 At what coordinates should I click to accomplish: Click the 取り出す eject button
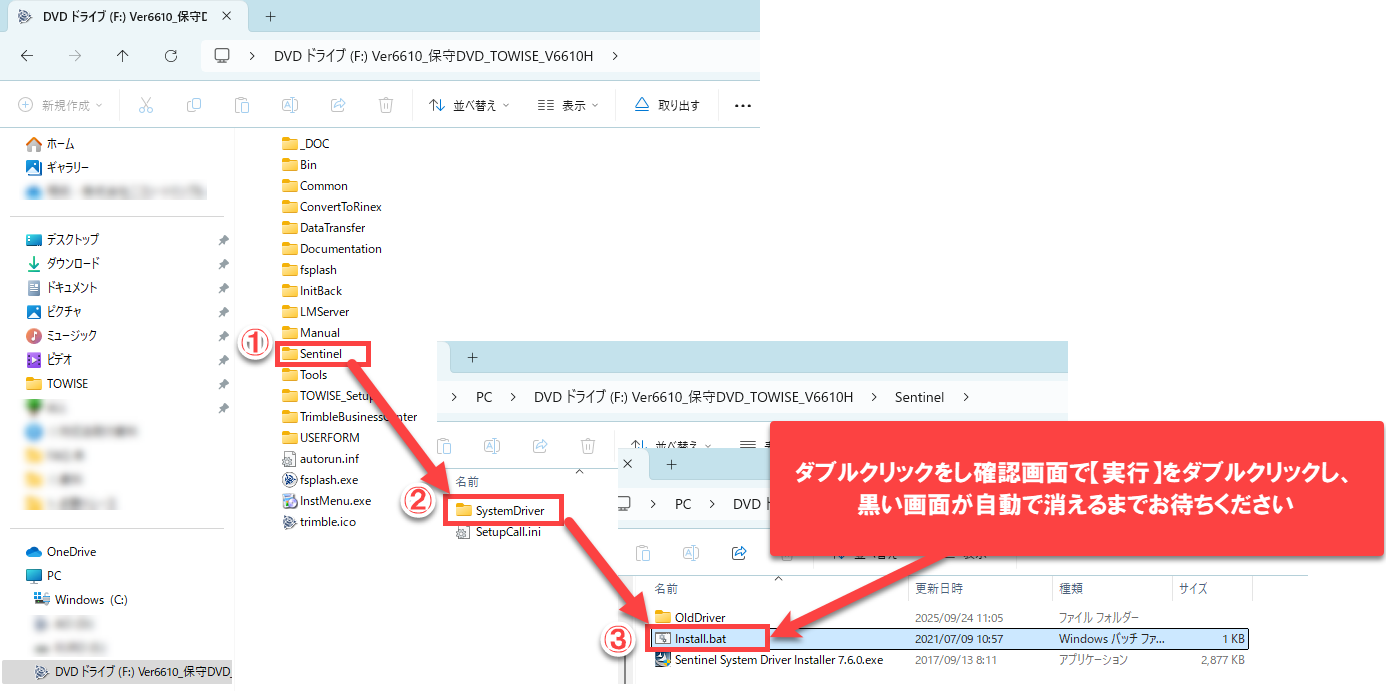pos(667,105)
